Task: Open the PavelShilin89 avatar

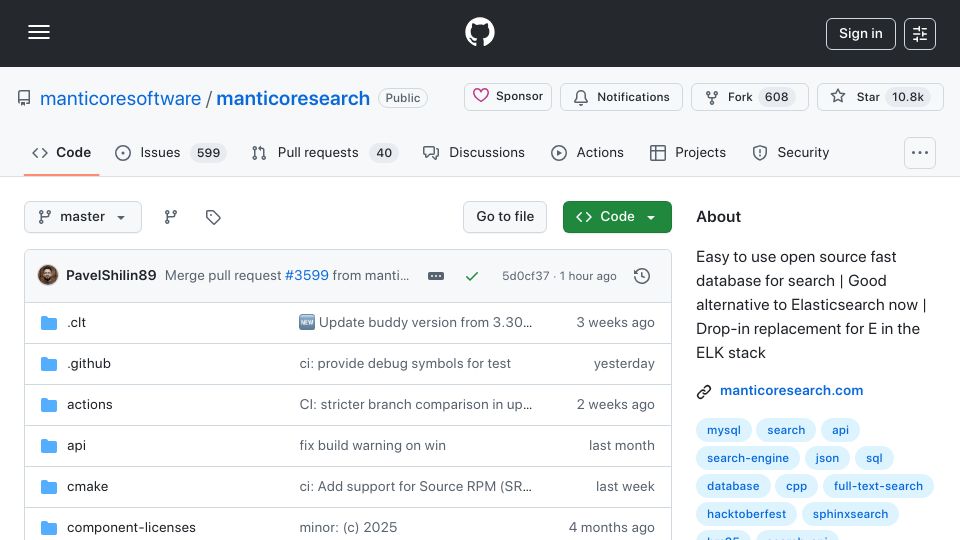Action: (x=48, y=276)
